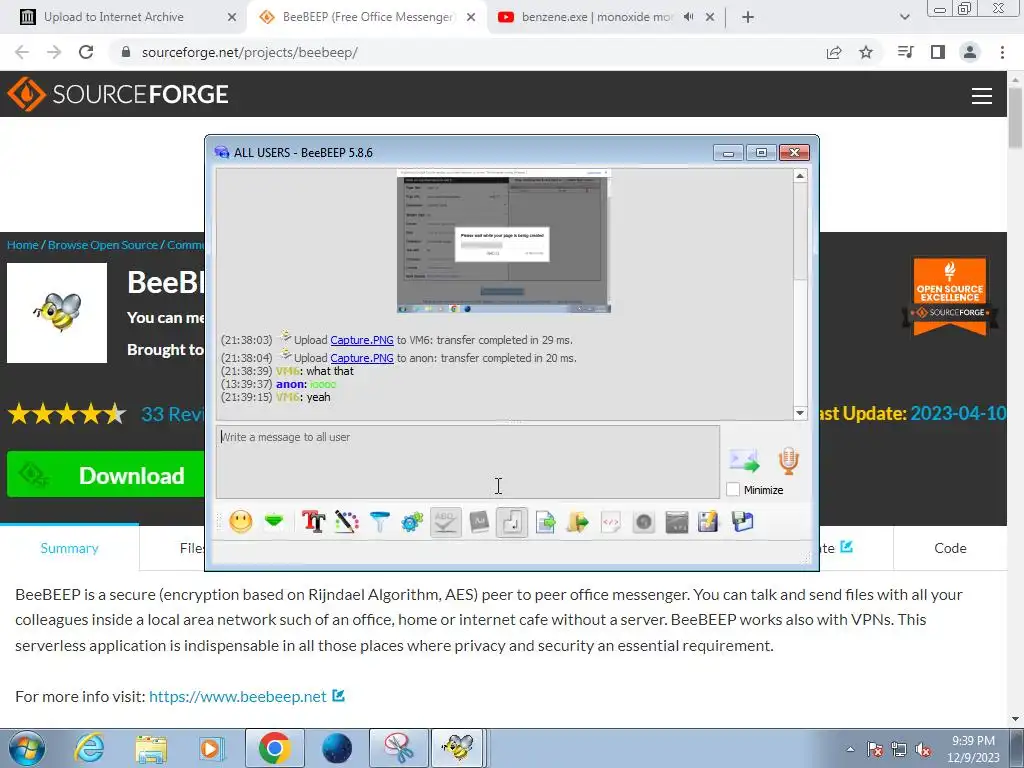The image size is (1024, 768).
Task: Toggle the Return-key-sends-message button
Action: tap(511, 522)
